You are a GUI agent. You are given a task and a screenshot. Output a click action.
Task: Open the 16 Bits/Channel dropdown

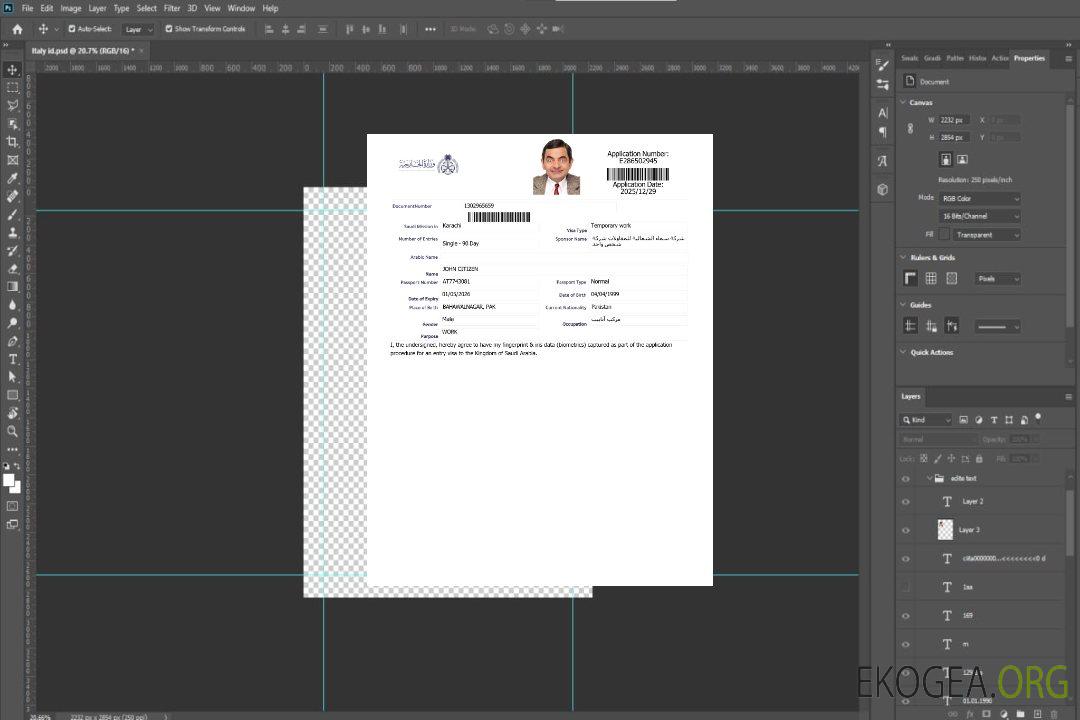coord(979,216)
